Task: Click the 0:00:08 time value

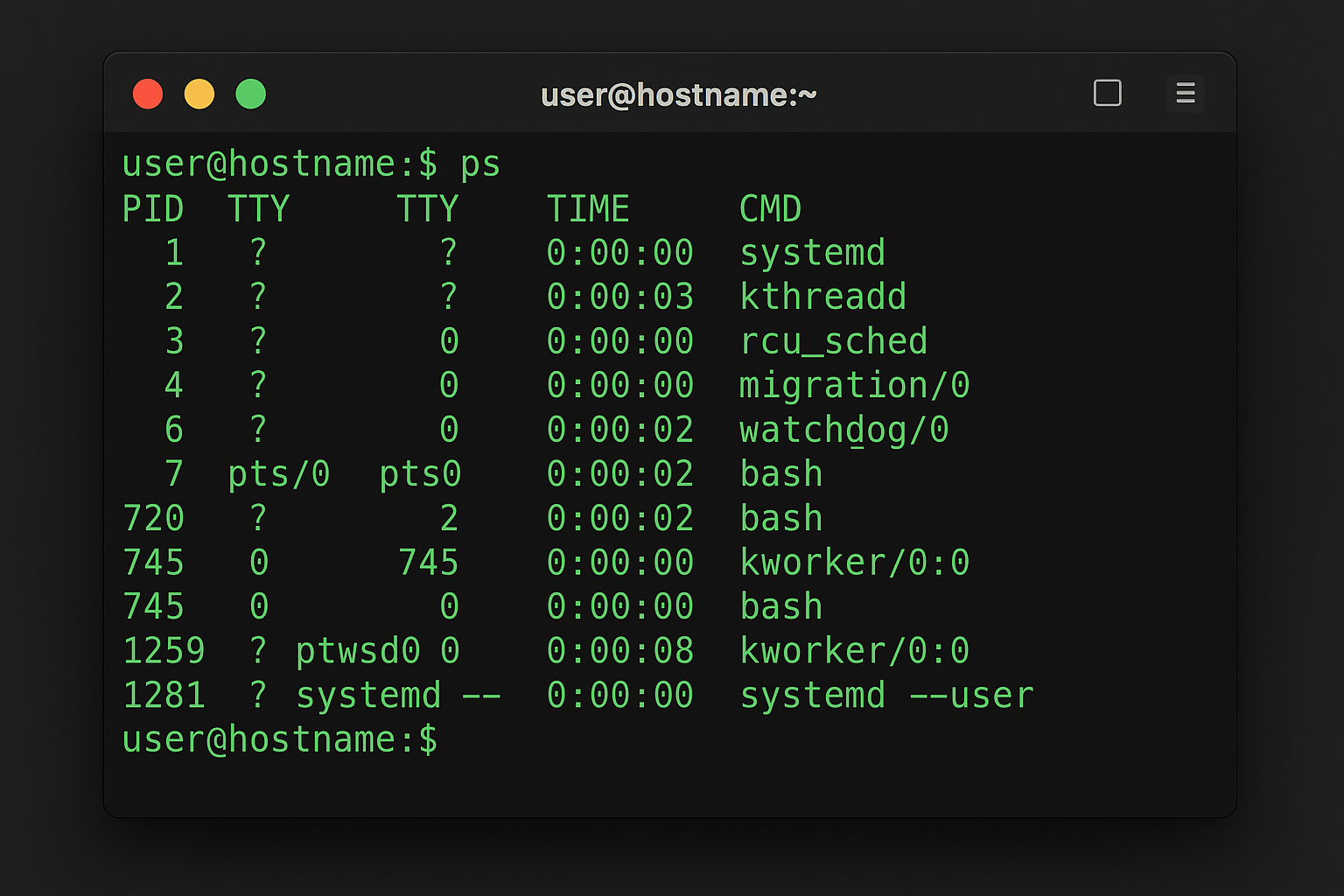Action: pos(619,649)
